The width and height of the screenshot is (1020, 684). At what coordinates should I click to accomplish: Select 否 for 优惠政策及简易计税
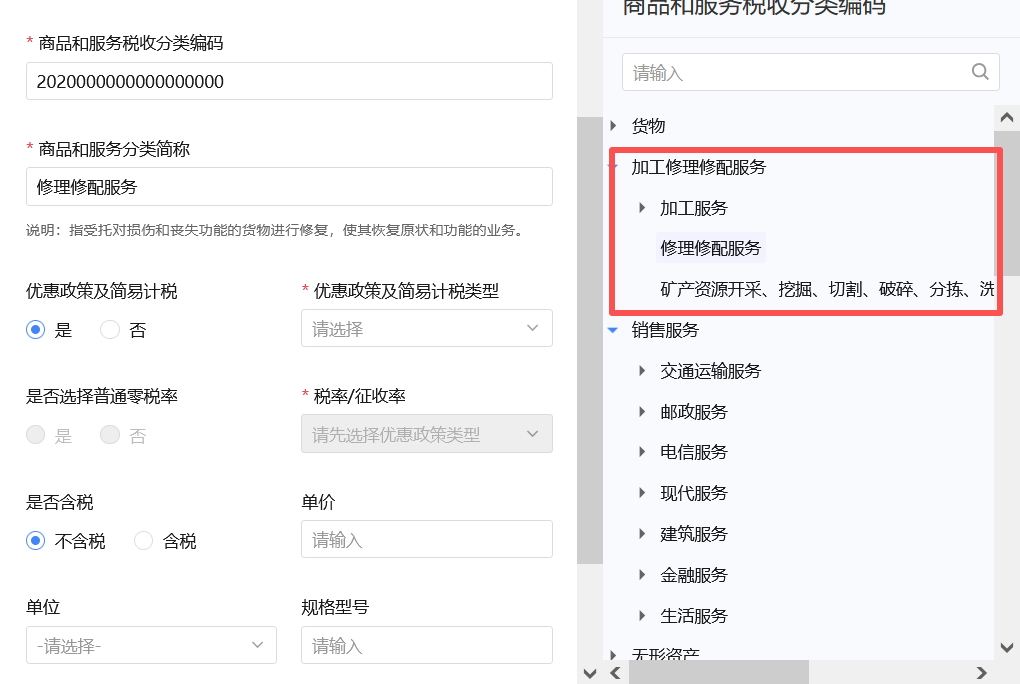(x=111, y=329)
